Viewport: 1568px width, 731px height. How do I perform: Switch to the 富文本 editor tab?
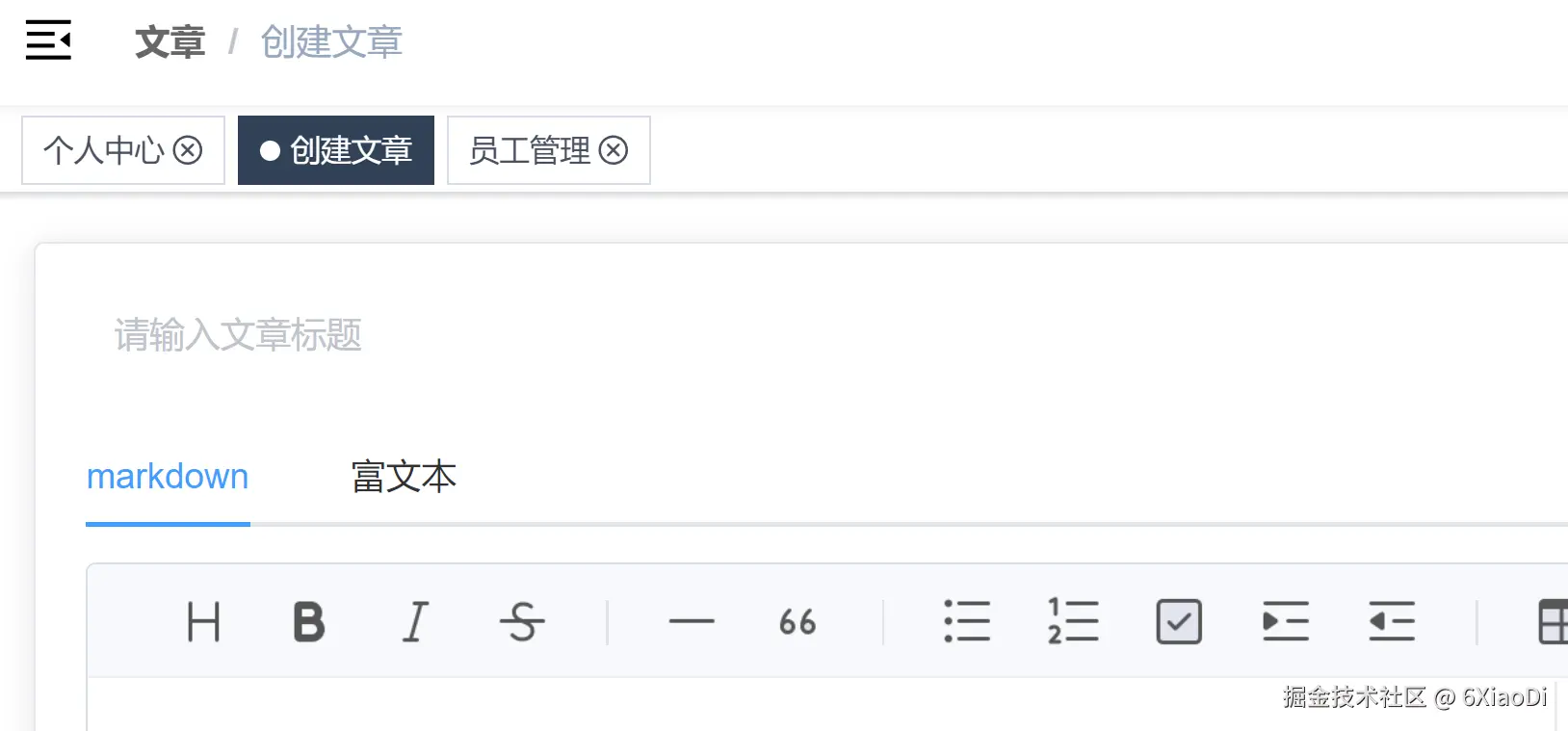pos(404,477)
